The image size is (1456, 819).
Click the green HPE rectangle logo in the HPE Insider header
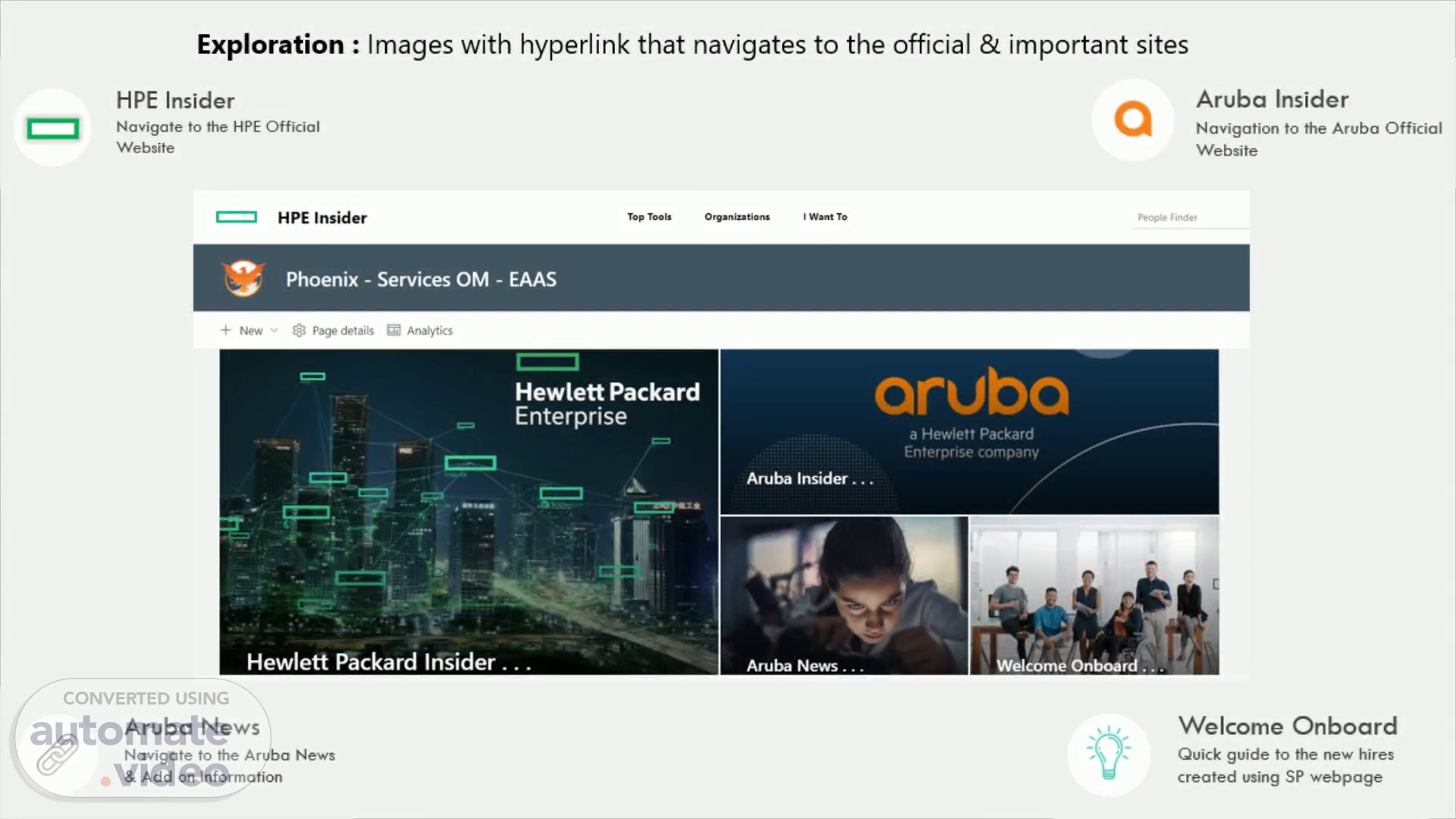point(237,218)
